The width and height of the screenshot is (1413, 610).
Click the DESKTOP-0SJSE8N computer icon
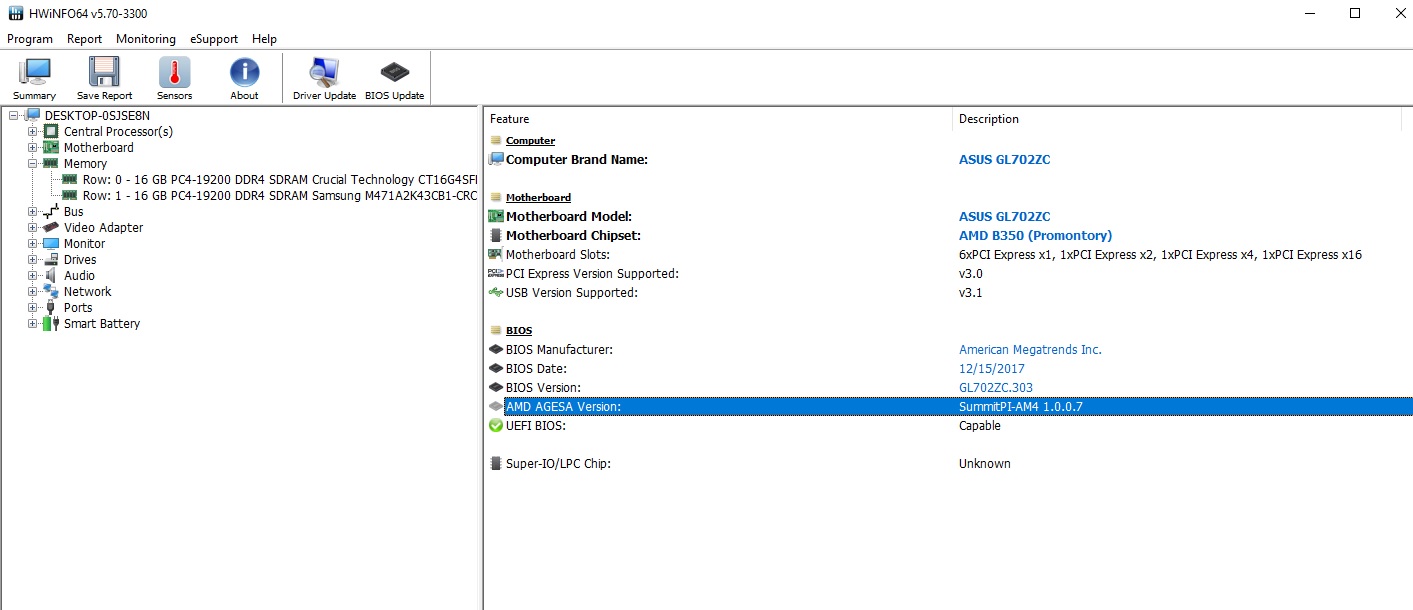pyautogui.click(x=33, y=115)
